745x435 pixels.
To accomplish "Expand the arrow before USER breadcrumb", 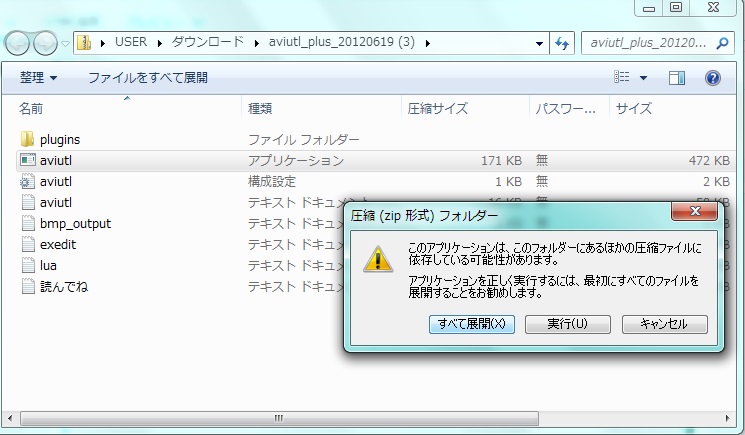I will tap(103, 43).
